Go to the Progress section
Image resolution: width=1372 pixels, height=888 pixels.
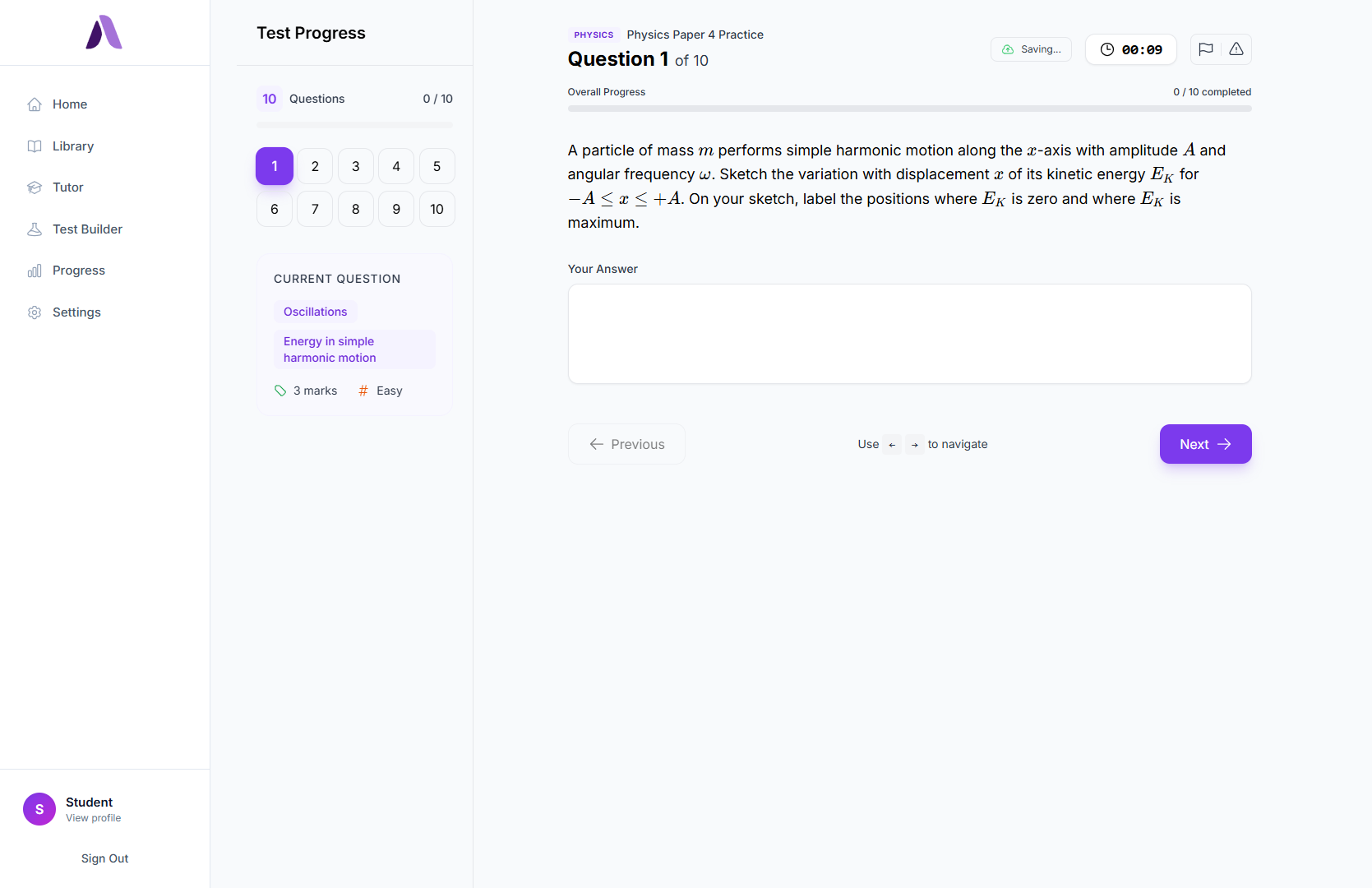[78, 271]
